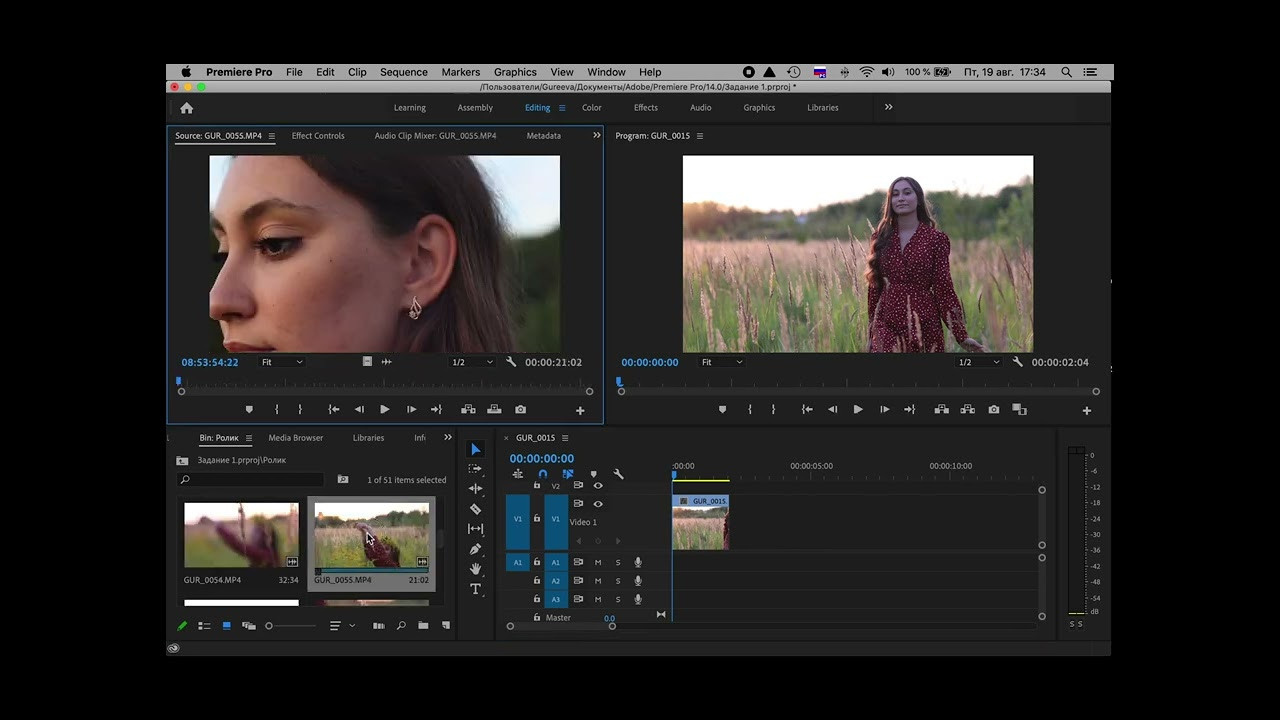1280x720 pixels.
Task: Click the Export Frame camera icon in Source monitor
Action: tap(520, 410)
